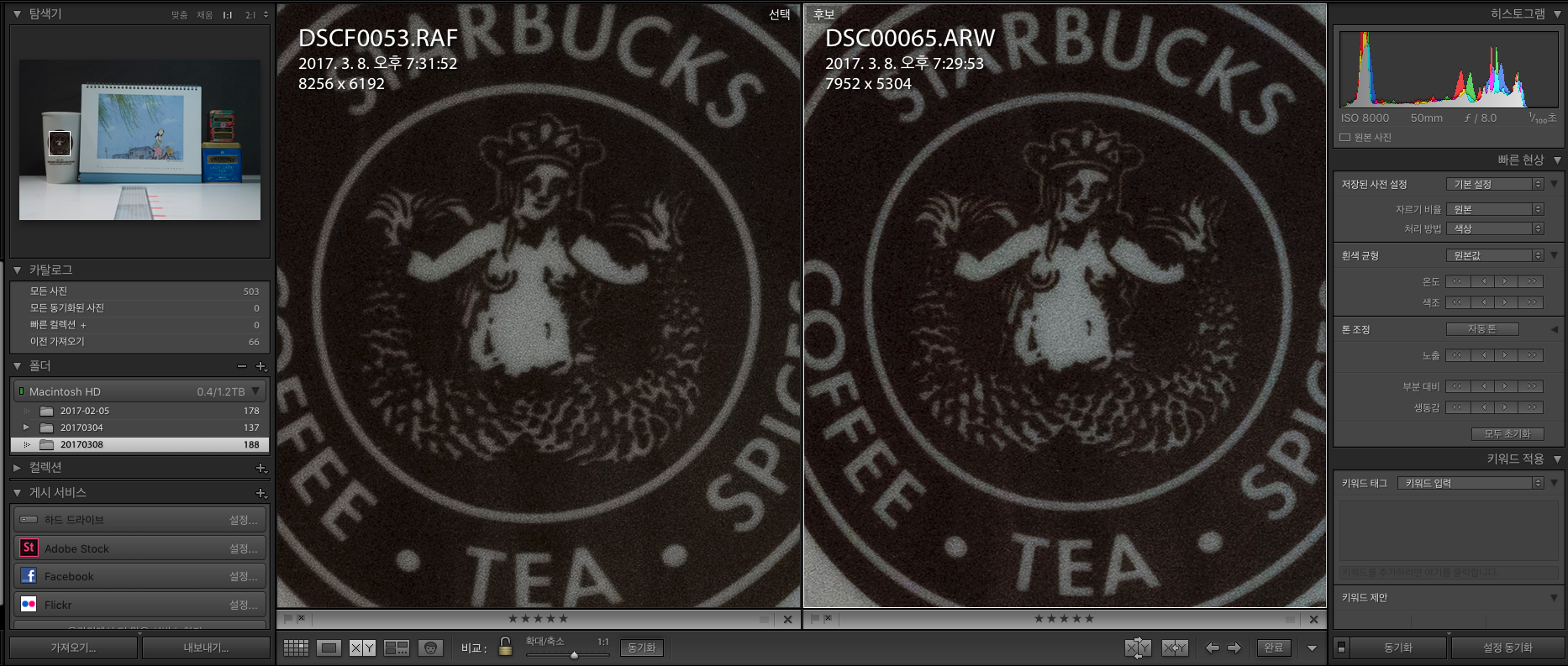The width and height of the screenshot is (1568, 666).
Task: Open navigator zoom level stepper arrows
Action: (x=266, y=15)
